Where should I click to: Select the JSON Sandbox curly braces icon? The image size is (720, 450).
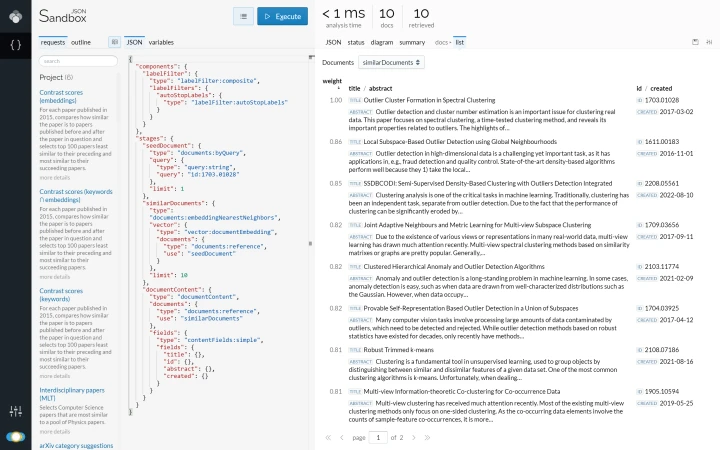(16, 45)
